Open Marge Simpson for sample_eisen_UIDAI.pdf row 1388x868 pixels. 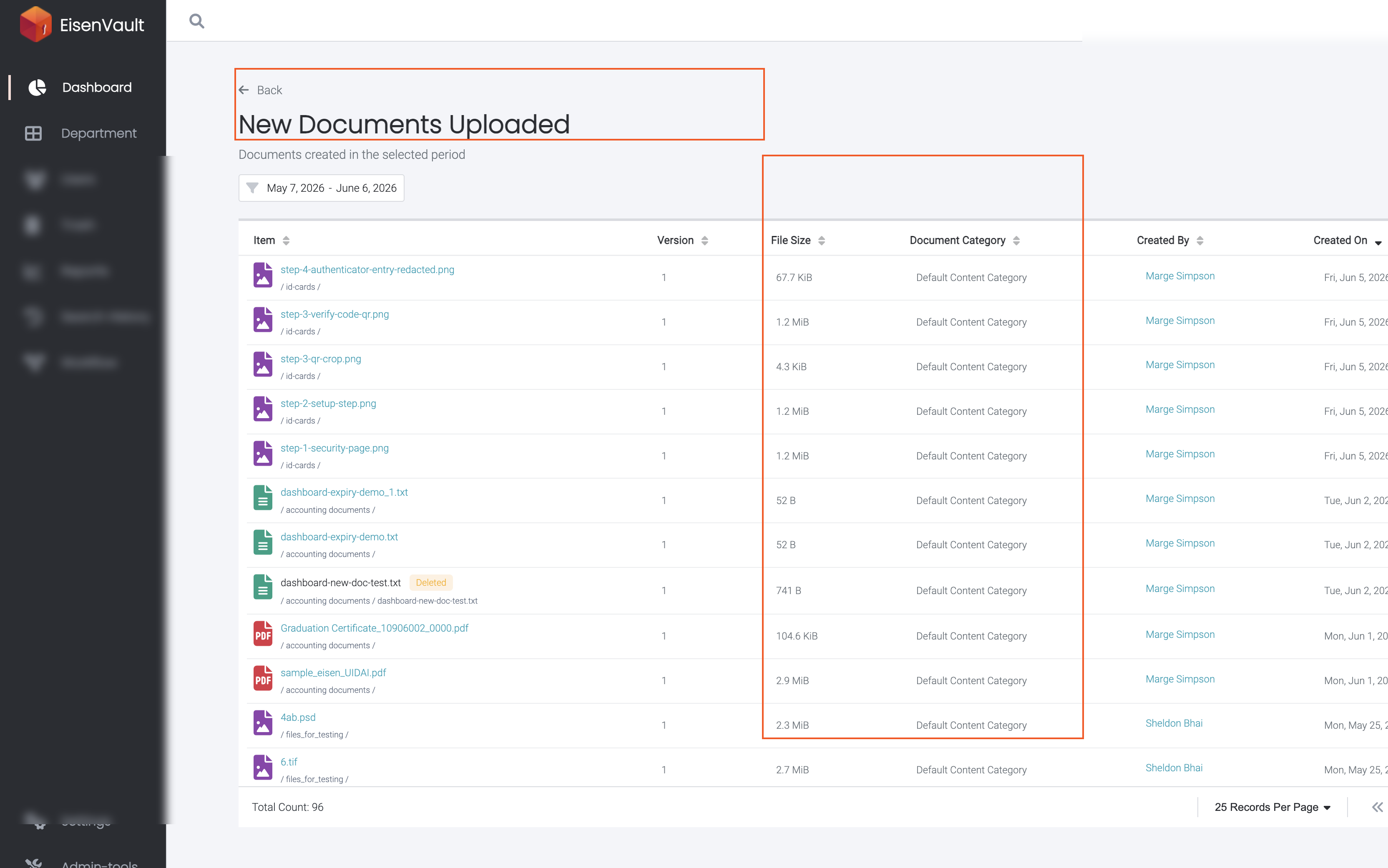[x=1179, y=679]
